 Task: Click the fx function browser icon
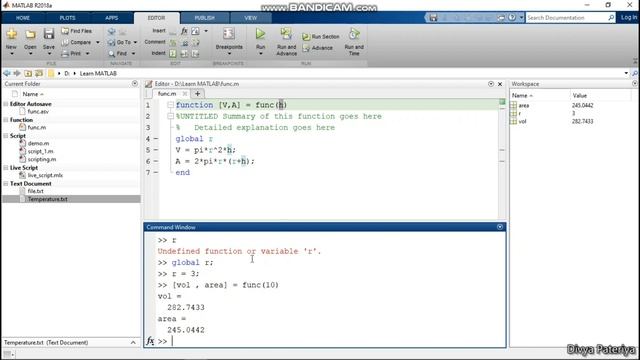(x=150, y=341)
